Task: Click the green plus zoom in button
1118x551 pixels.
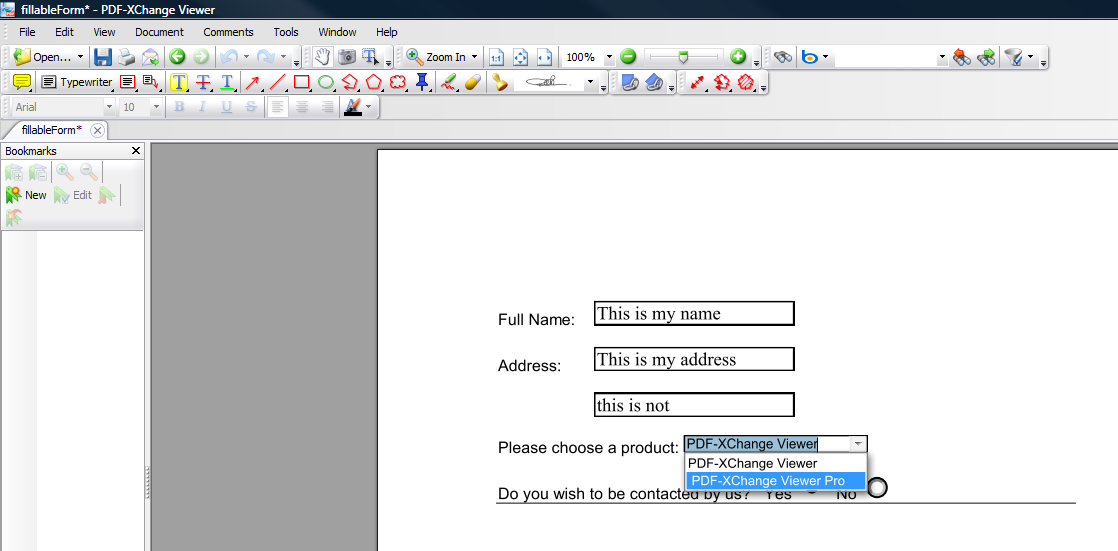Action: point(738,57)
